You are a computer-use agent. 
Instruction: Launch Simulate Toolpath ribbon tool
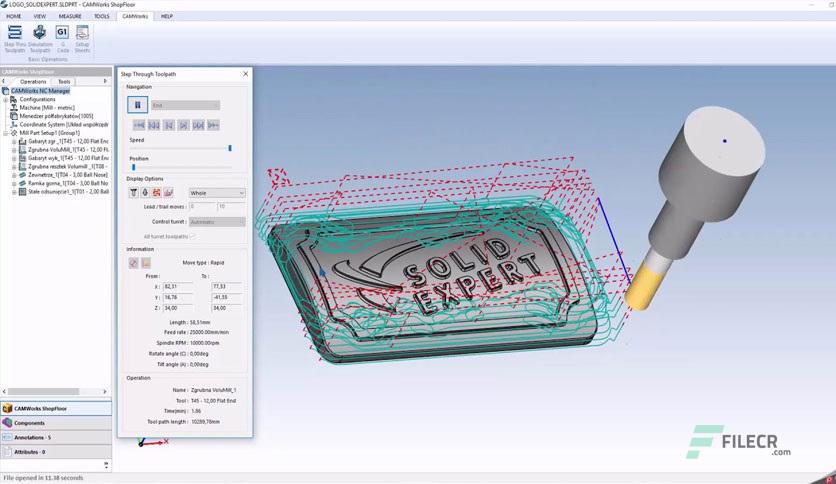pos(39,38)
